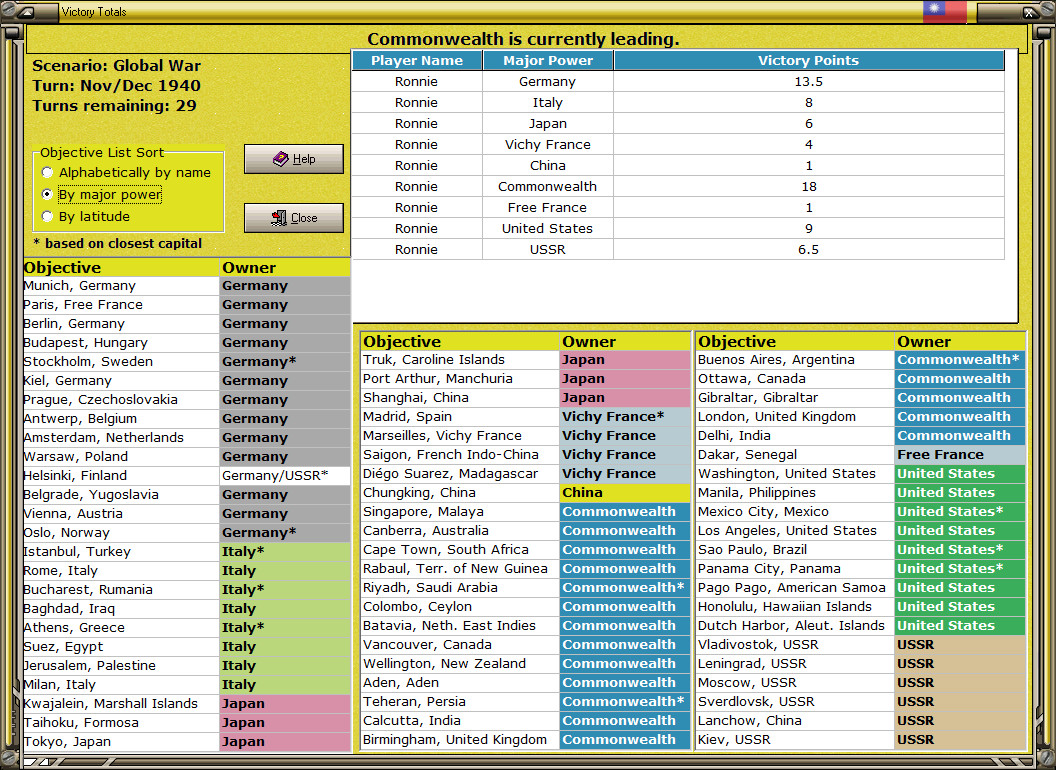Click the Madrid, Spain objective
The width and height of the screenshot is (1056, 770).
(460, 416)
